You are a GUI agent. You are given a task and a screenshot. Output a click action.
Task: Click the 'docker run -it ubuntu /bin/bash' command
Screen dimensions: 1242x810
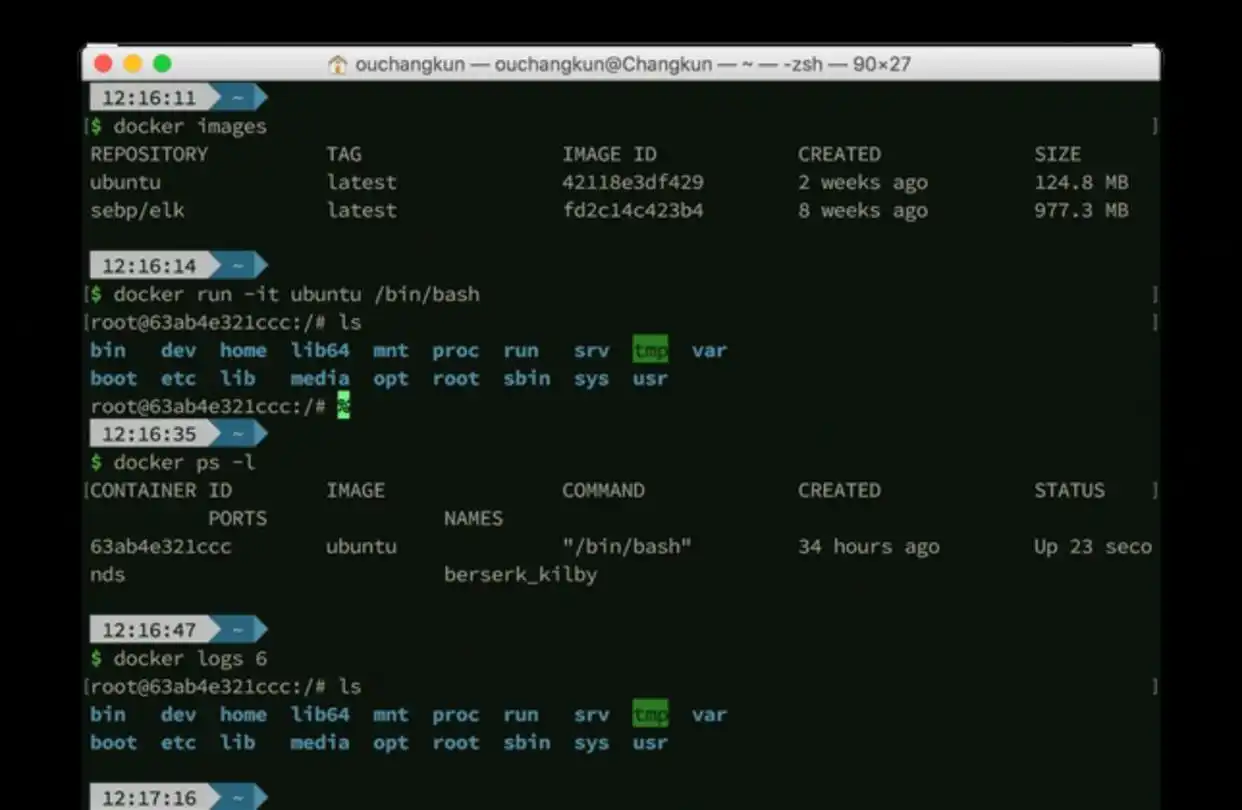tap(296, 295)
